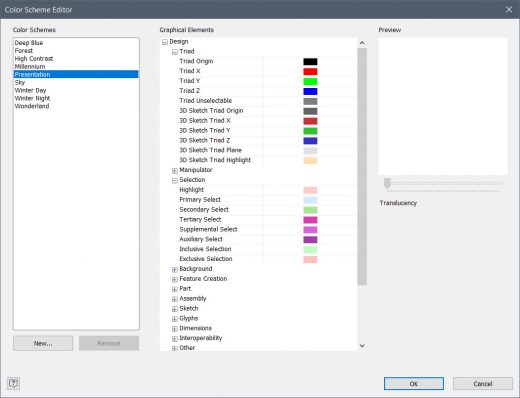
Task: Click the Inclusive Selection color swatch
Action: pos(310,250)
